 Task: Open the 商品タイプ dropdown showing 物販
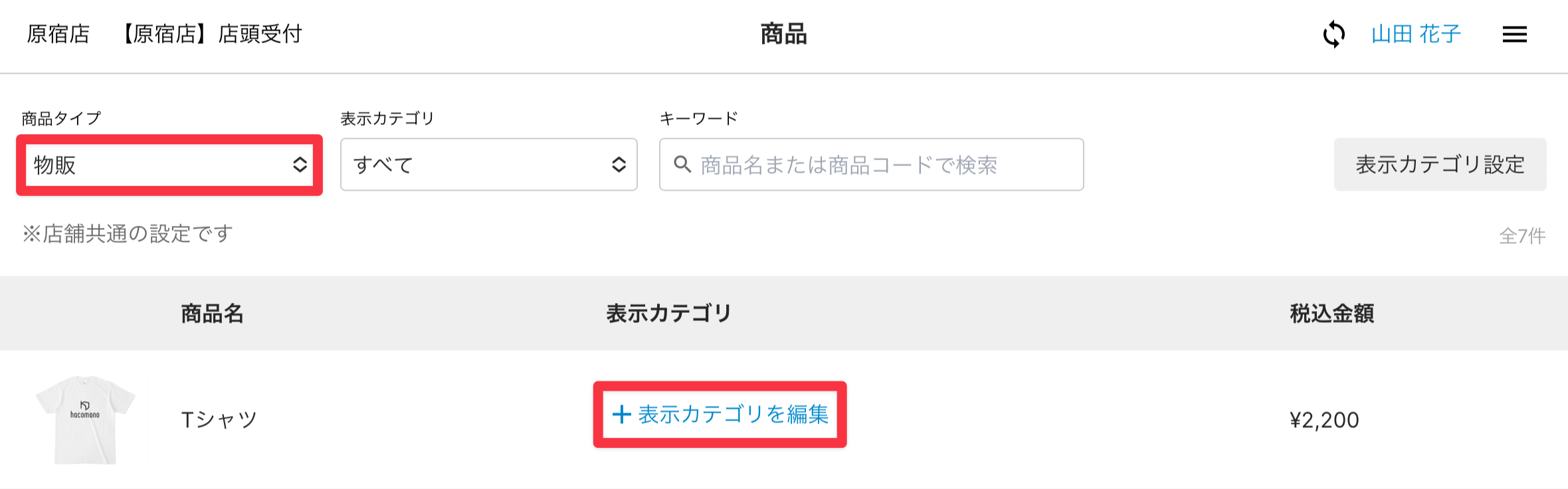pos(169,165)
